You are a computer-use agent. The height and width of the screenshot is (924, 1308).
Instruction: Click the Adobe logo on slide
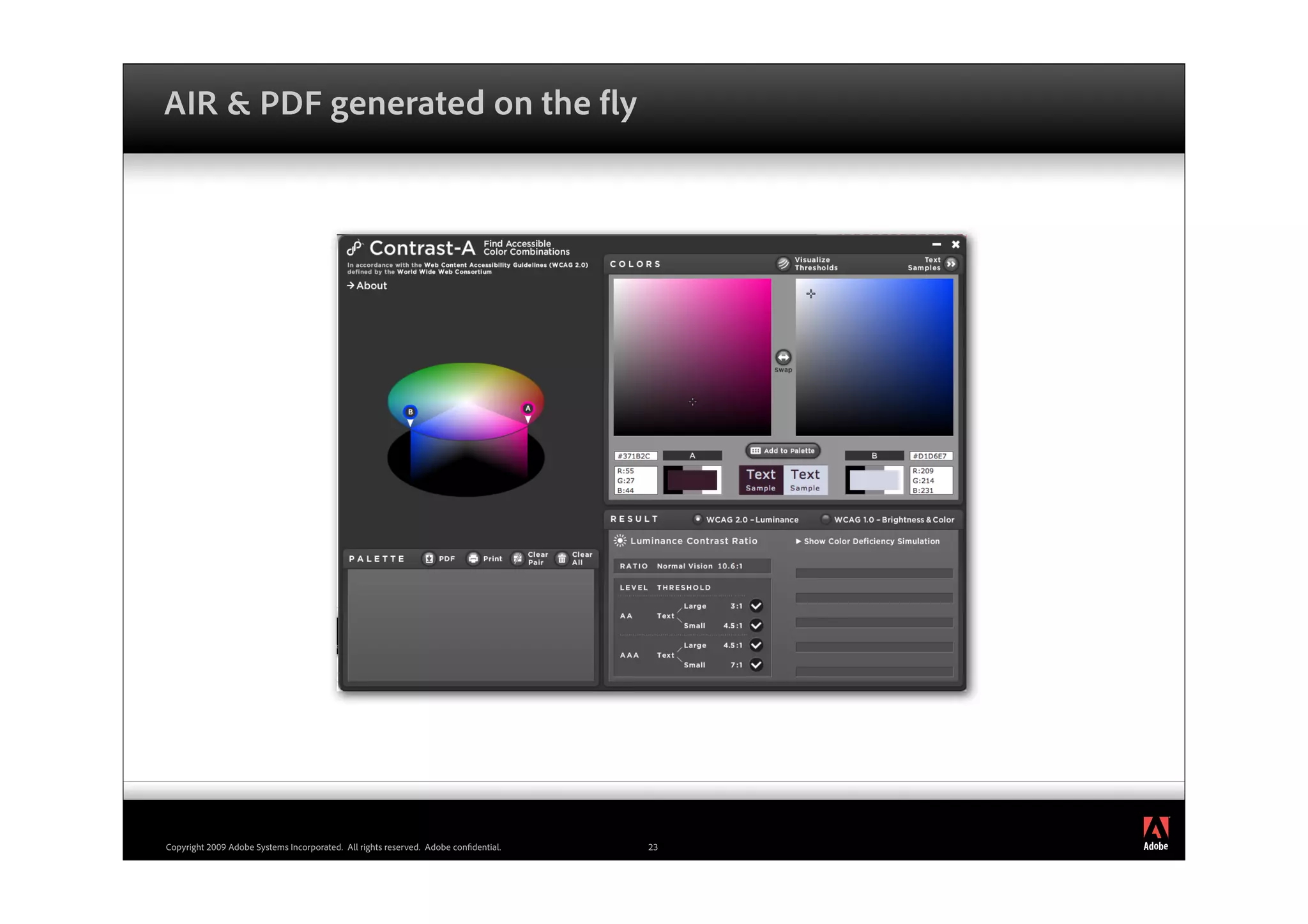1155,833
